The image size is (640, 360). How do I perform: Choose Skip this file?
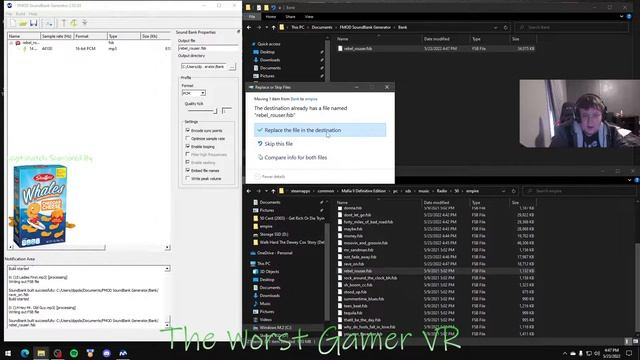tap(278, 144)
